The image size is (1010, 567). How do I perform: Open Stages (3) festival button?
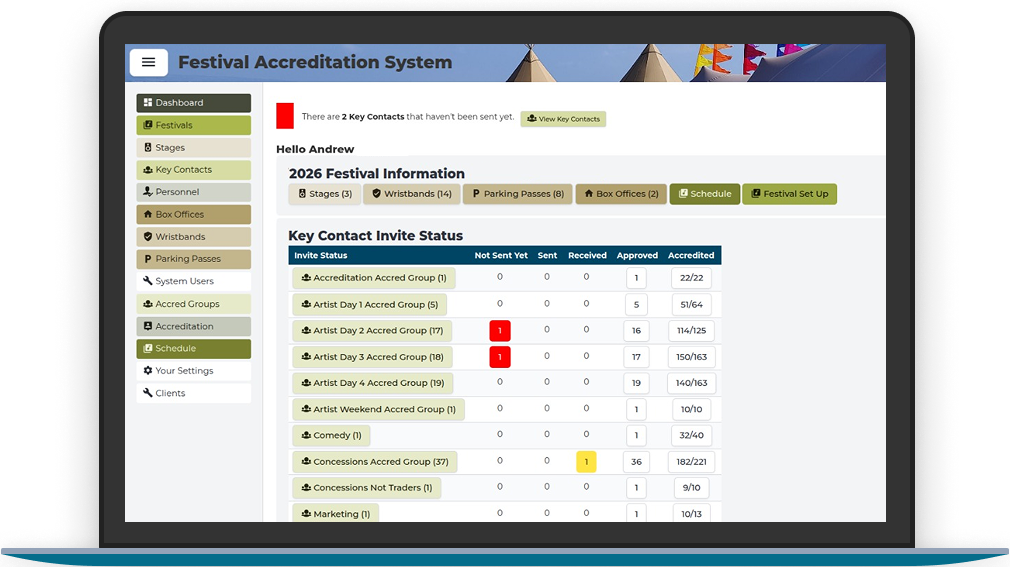pyautogui.click(x=325, y=194)
